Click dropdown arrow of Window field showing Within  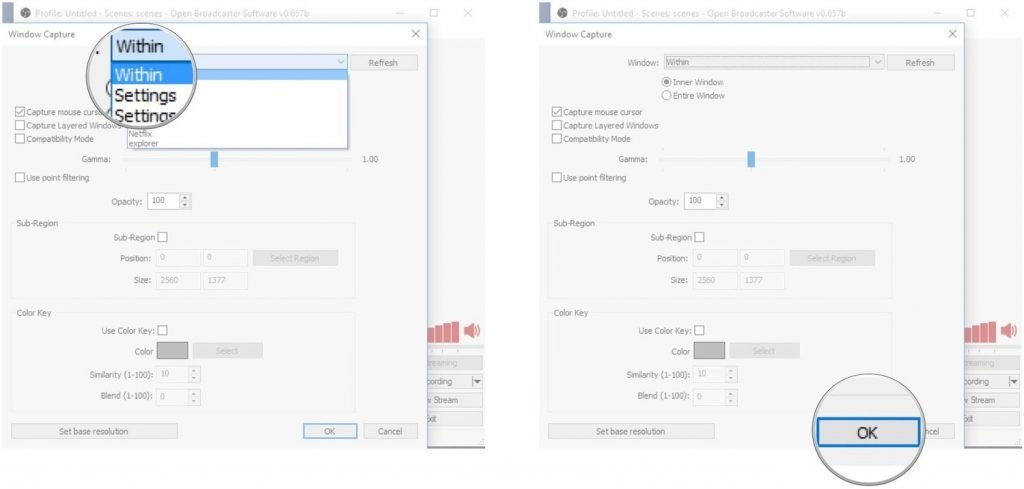click(878, 62)
